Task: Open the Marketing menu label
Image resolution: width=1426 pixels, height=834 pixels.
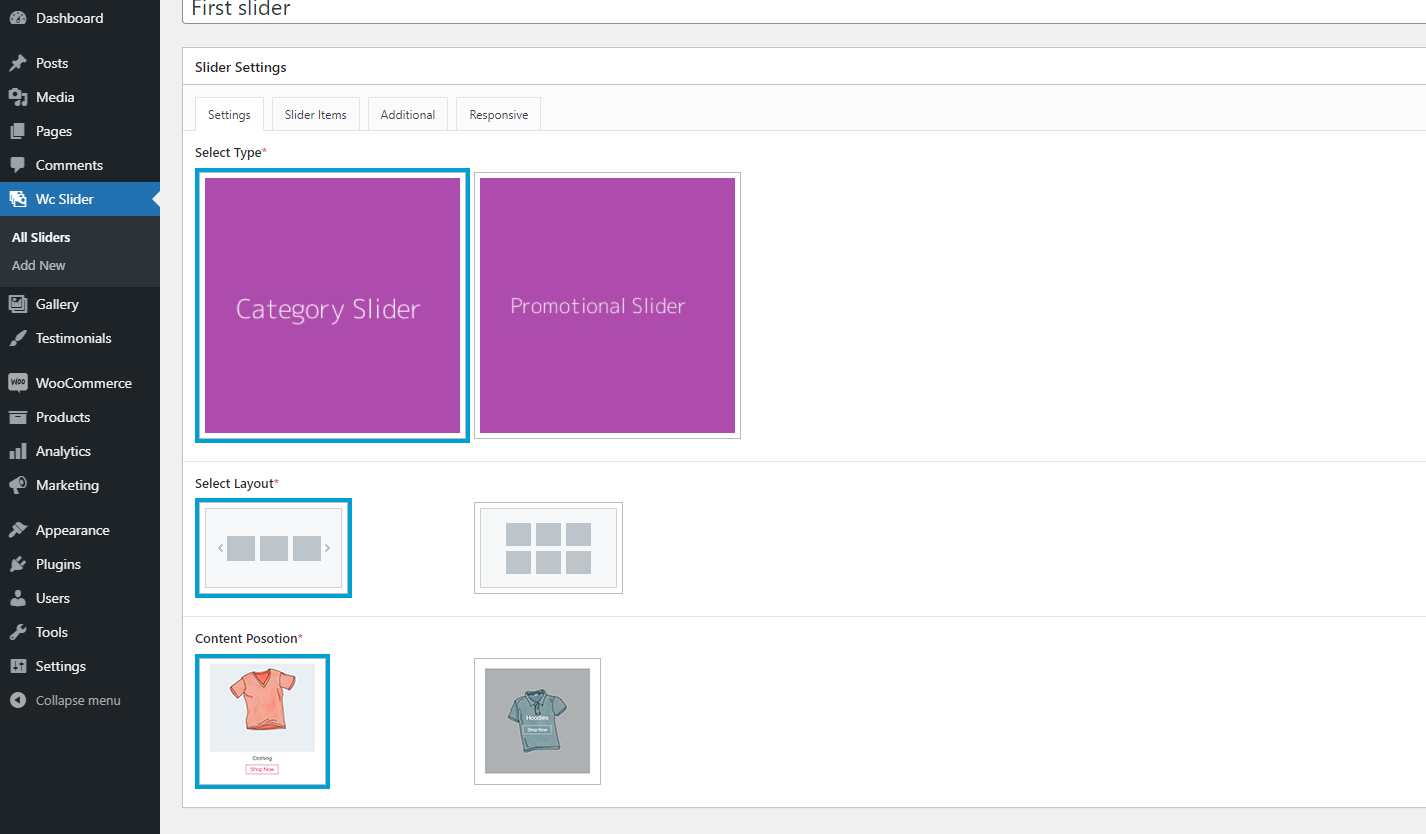Action: 67,485
